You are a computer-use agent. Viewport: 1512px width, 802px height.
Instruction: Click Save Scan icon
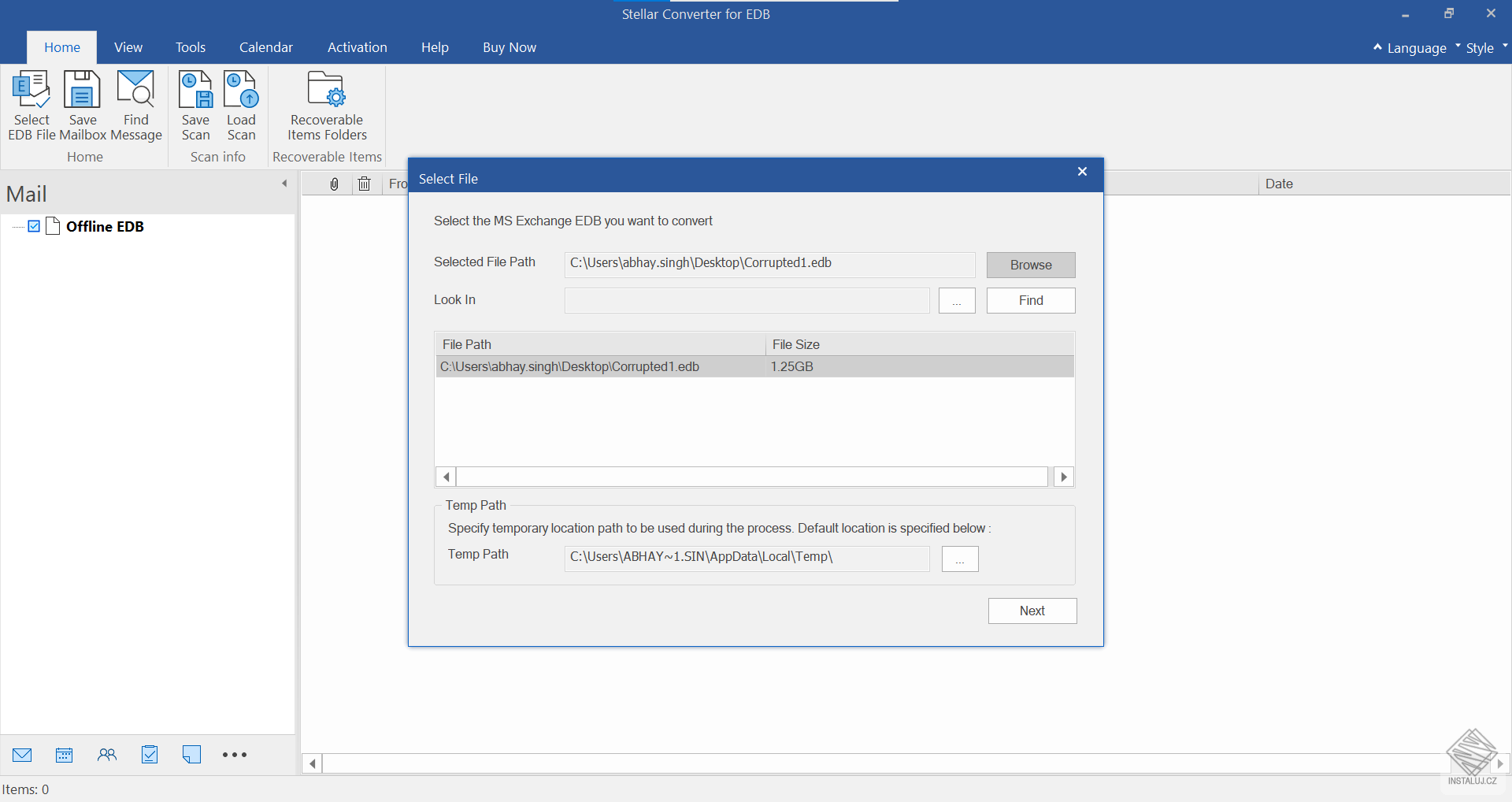click(x=195, y=106)
